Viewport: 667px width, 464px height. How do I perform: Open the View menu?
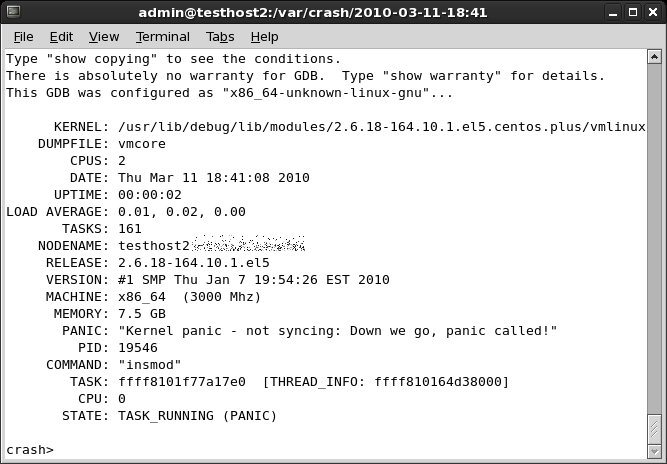(x=103, y=37)
